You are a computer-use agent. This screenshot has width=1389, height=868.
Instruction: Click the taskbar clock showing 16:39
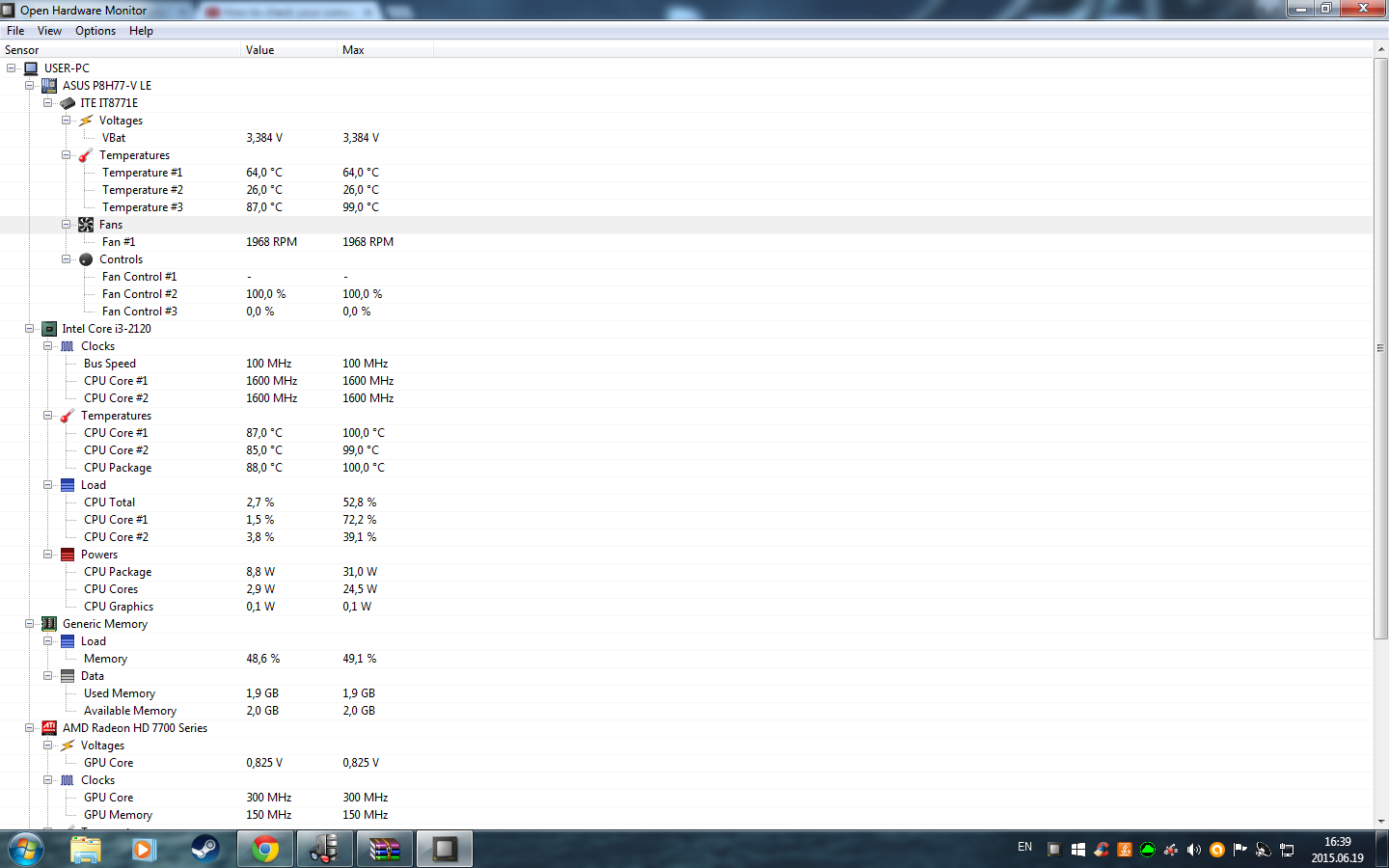[1337, 850]
